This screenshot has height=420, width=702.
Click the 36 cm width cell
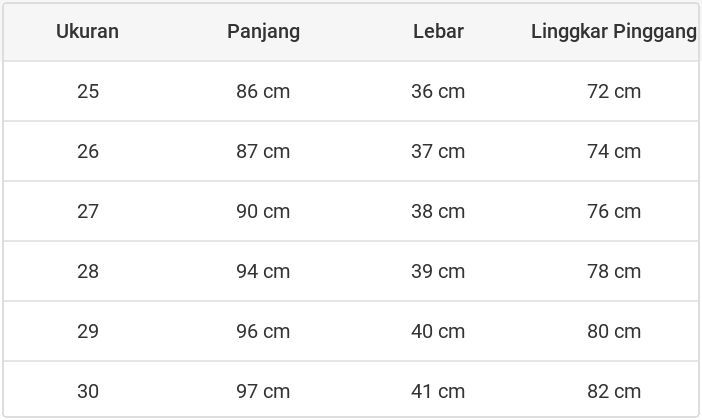(x=438, y=91)
